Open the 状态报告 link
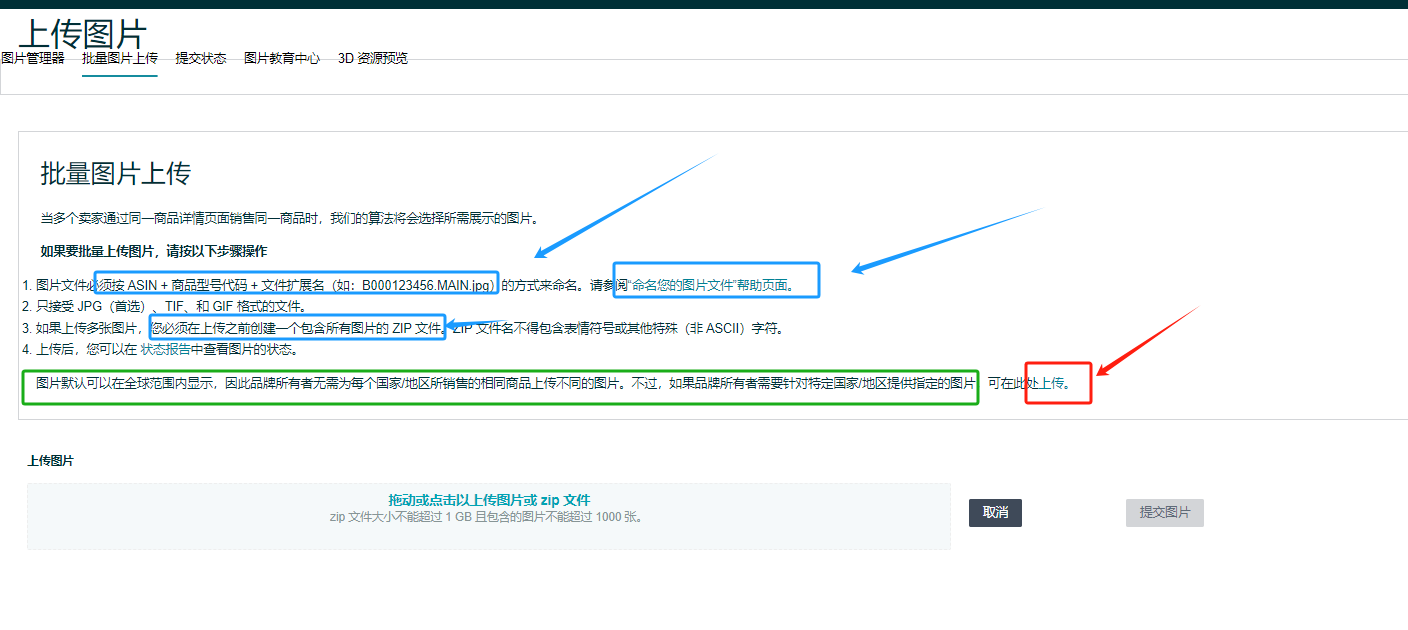This screenshot has width=1408, height=630. tap(165, 349)
